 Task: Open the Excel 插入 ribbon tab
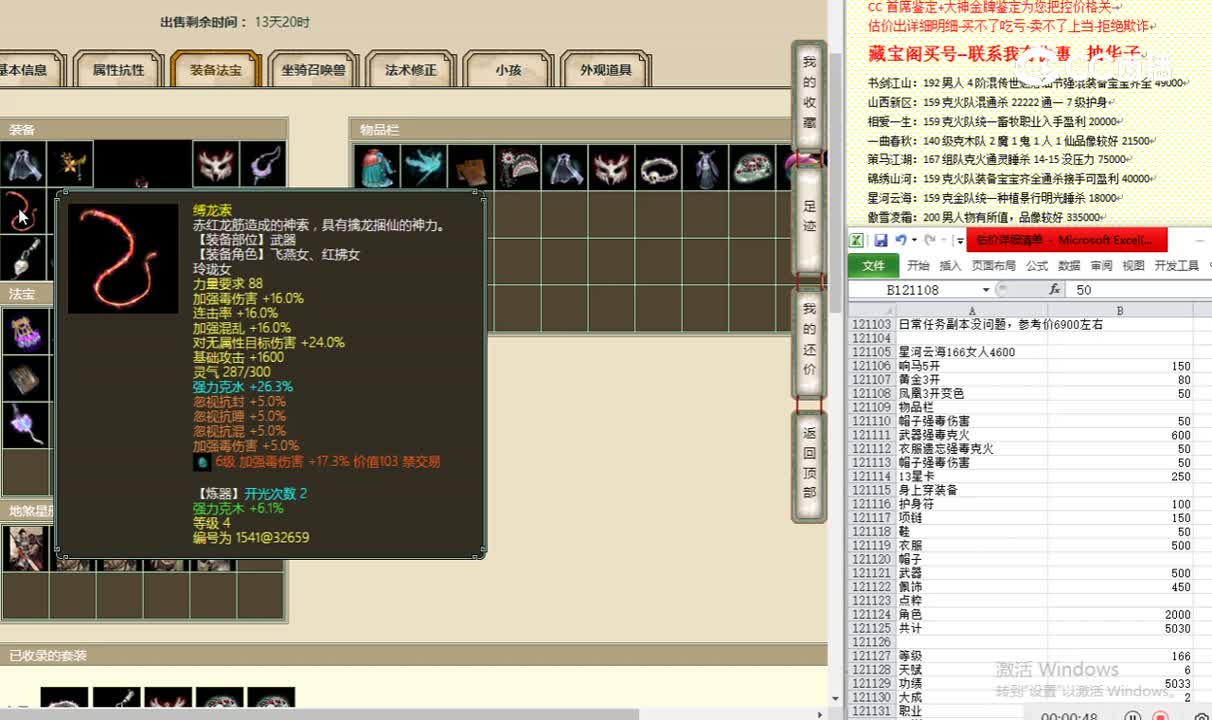point(950,266)
